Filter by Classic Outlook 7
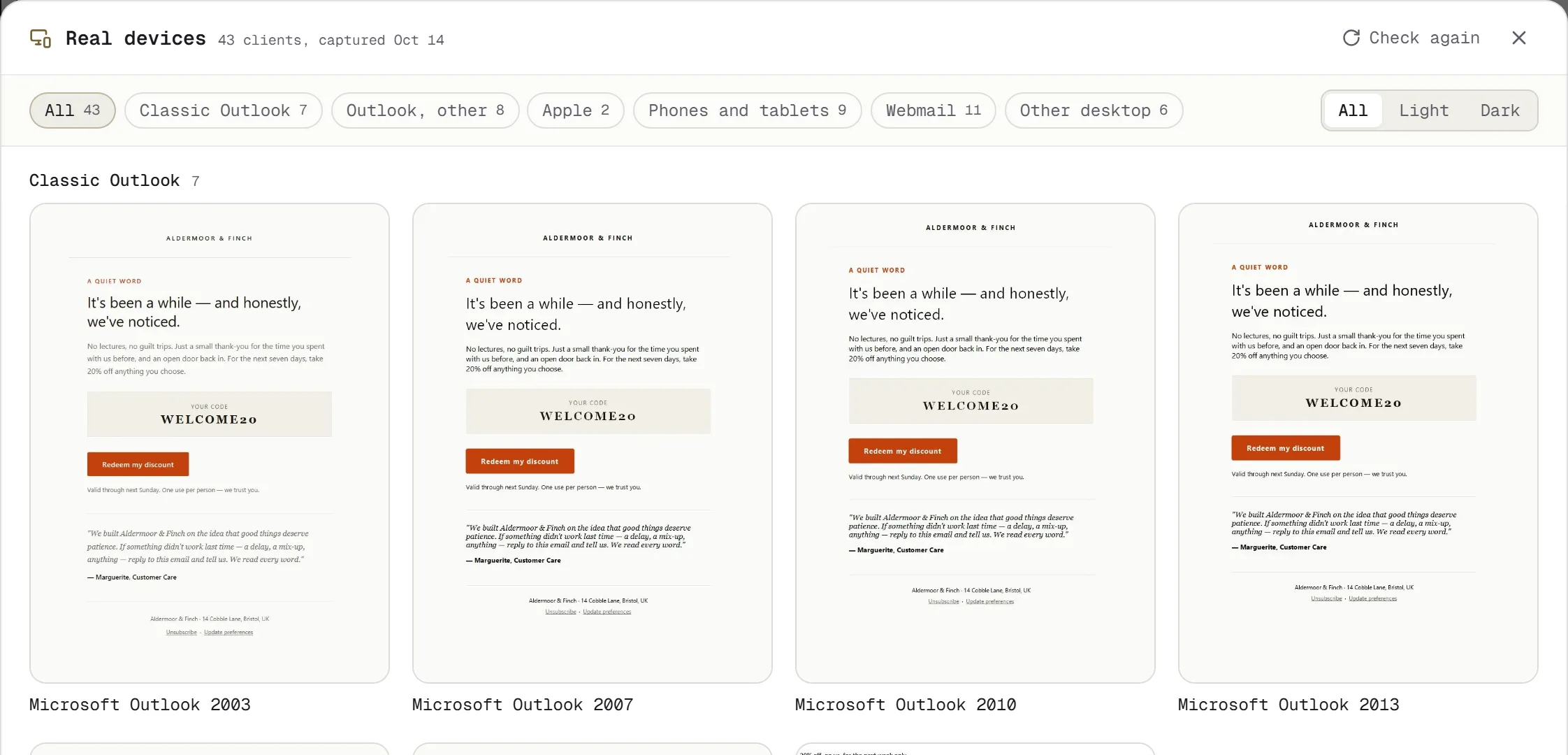Viewport: 1568px width, 755px height. click(x=224, y=110)
